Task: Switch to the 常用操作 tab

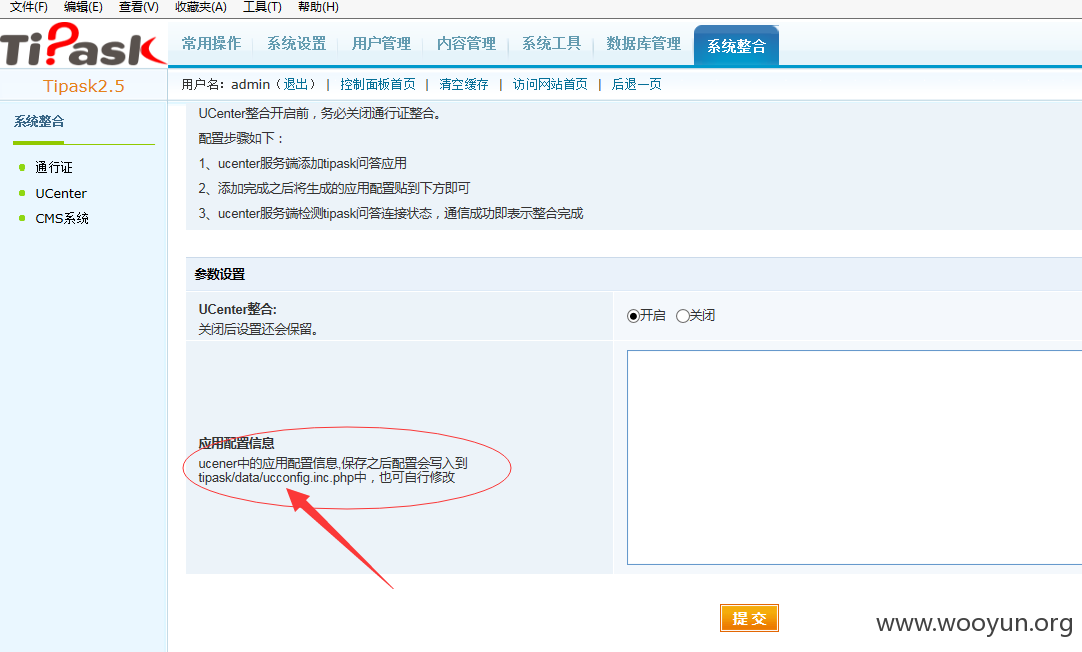Action: 211,43
